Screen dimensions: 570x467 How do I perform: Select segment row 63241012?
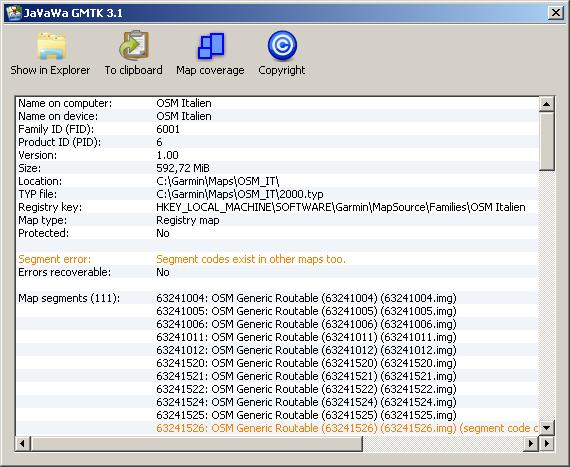[306, 350]
